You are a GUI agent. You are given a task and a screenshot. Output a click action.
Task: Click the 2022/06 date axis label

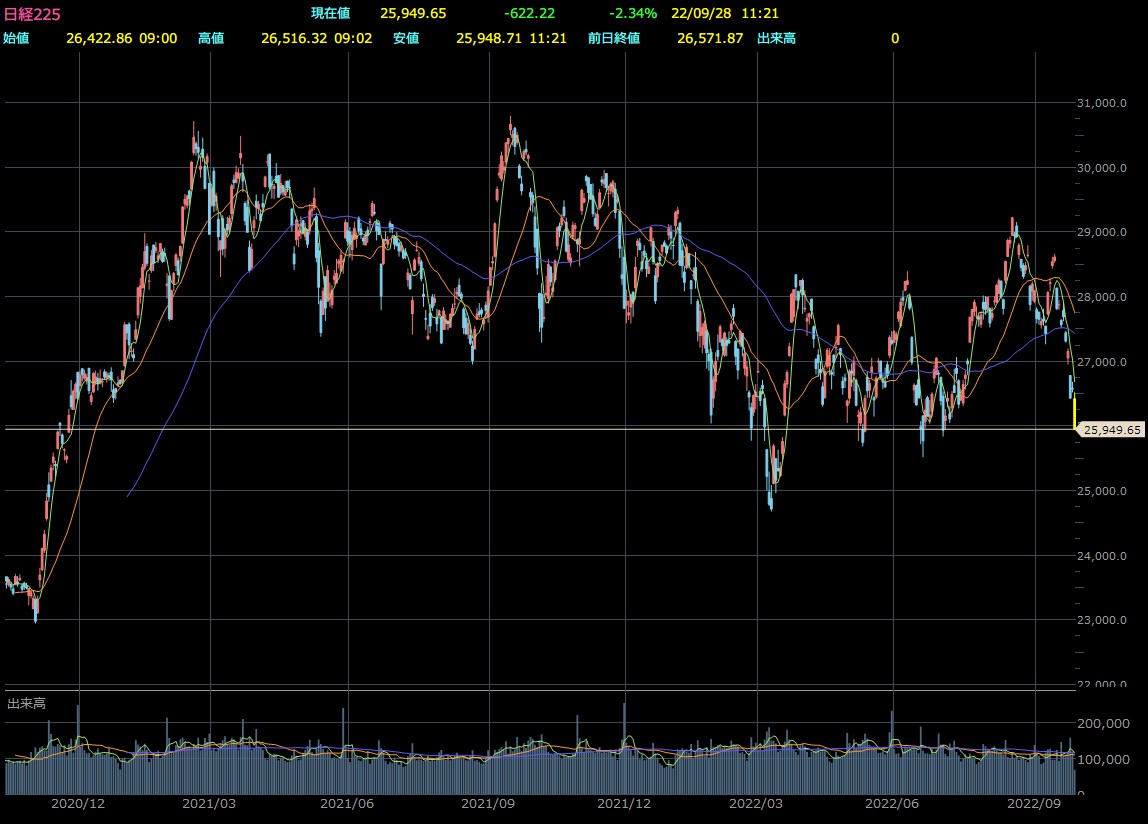tap(892, 803)
